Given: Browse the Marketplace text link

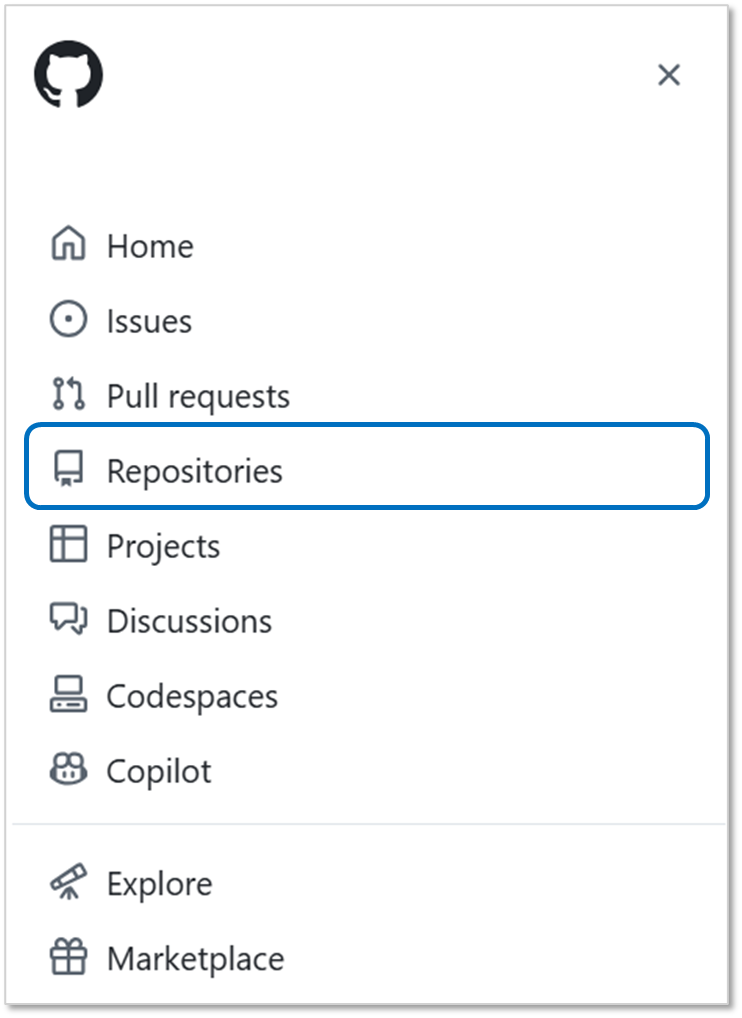Looking at the screenshot, I should 195,959.
